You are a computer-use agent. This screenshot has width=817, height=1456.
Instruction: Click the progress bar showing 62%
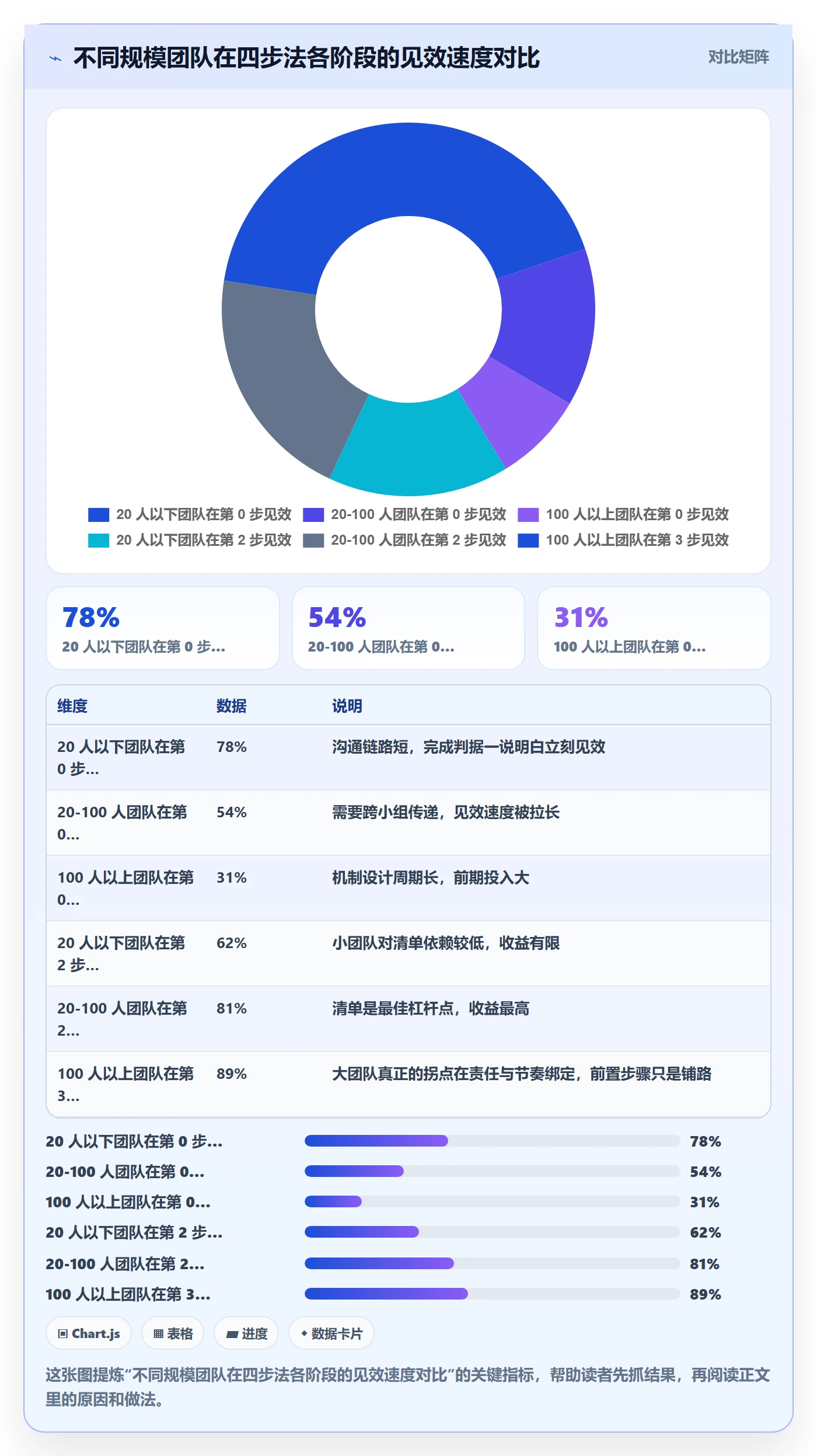[493, 1232]
